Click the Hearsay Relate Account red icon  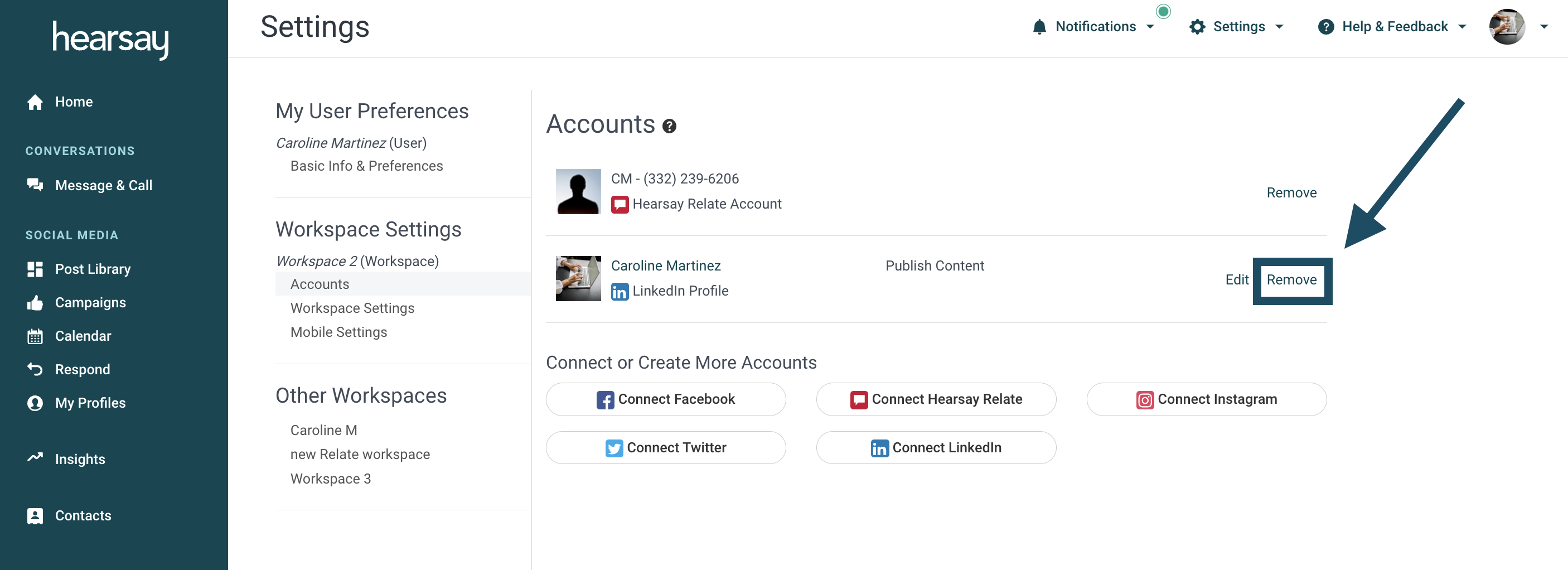(619, 204)
